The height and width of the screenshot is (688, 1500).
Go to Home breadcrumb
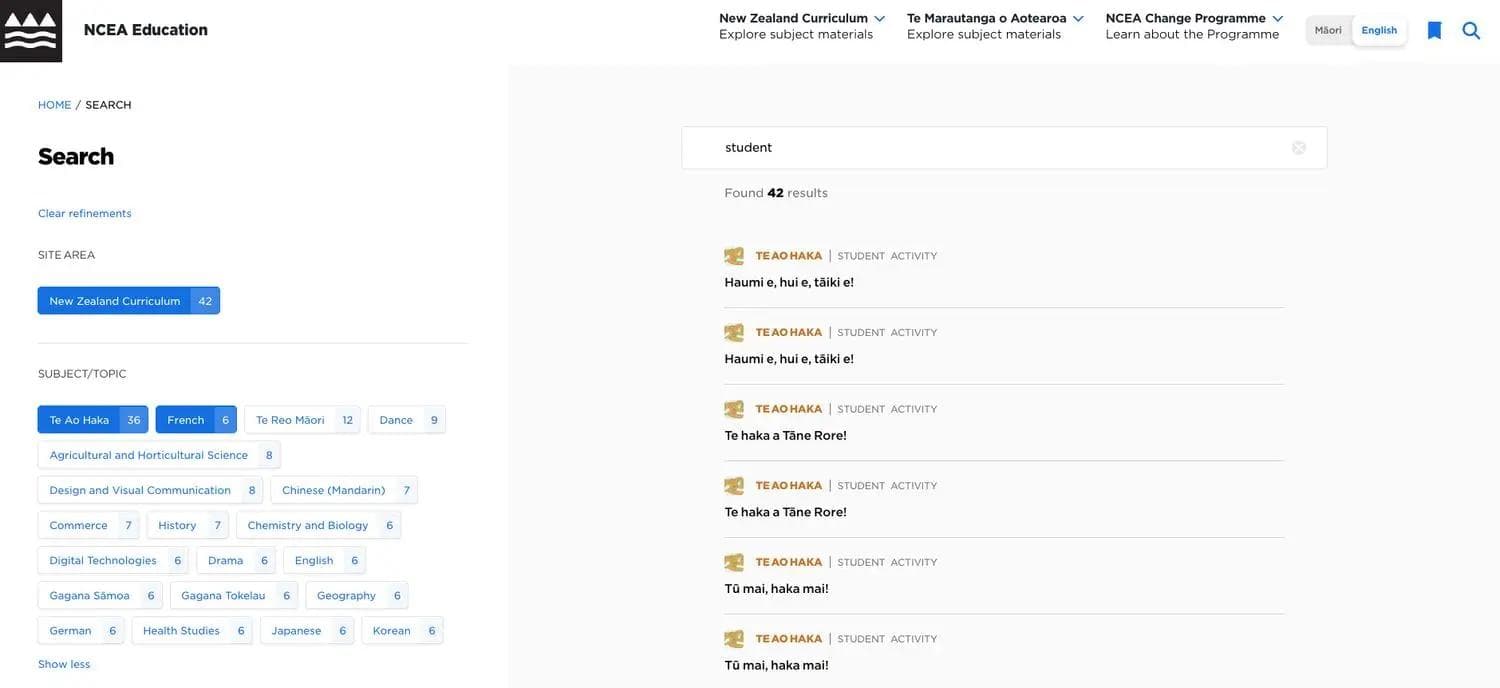point(54,105)
